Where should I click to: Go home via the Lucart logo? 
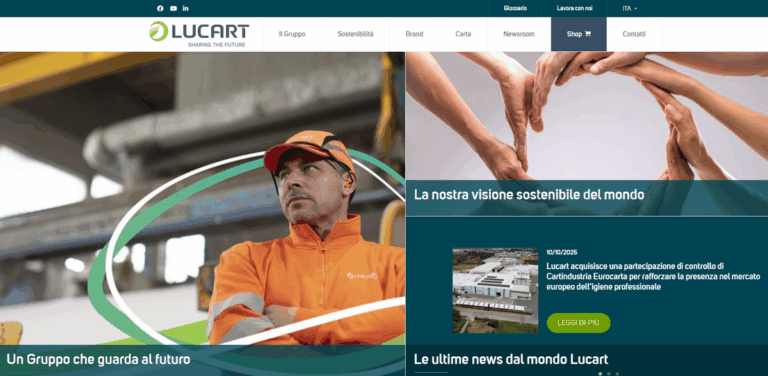tap(199, 34)
